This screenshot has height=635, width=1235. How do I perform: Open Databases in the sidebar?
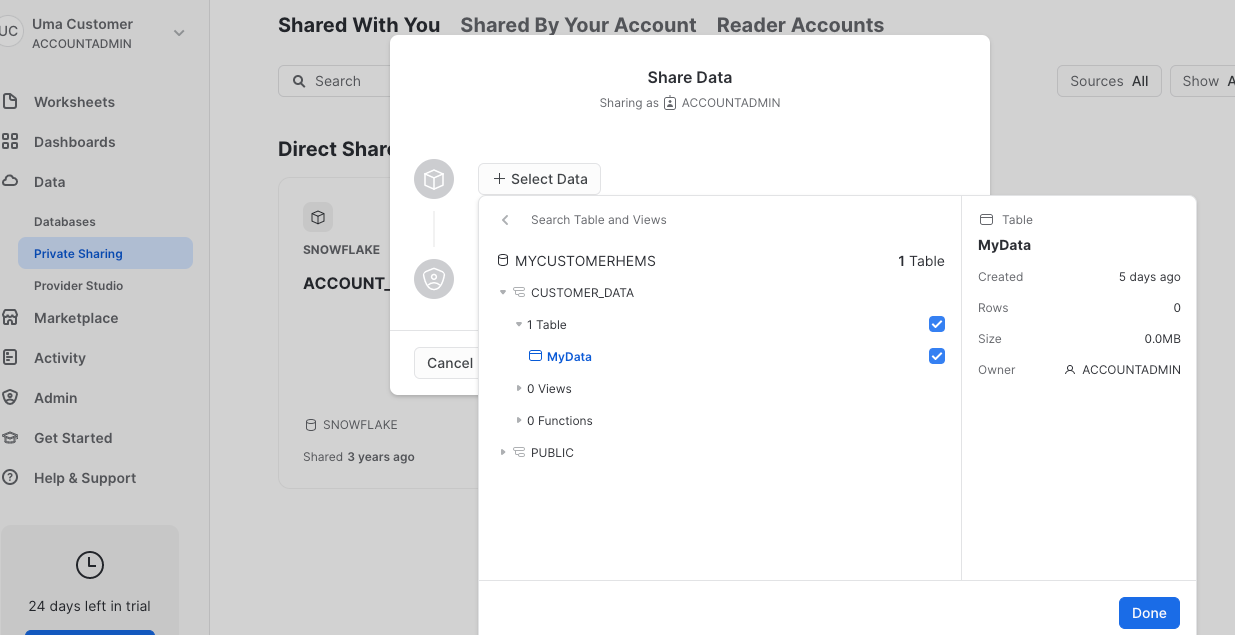(x=64, y=222)
